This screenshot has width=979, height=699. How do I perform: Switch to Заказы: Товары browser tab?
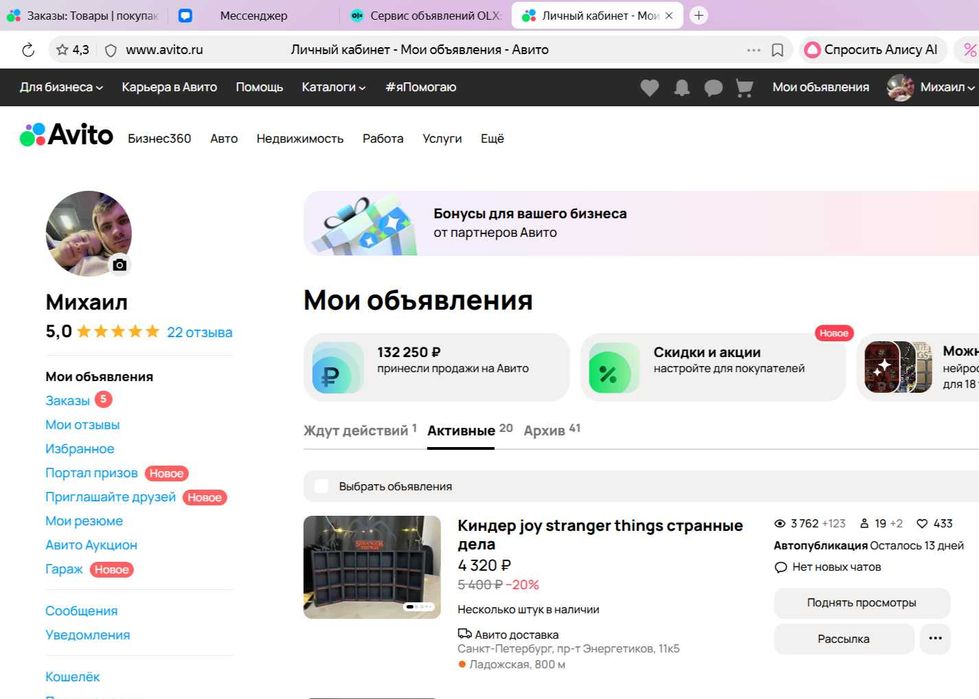click(x=83, y=16)
